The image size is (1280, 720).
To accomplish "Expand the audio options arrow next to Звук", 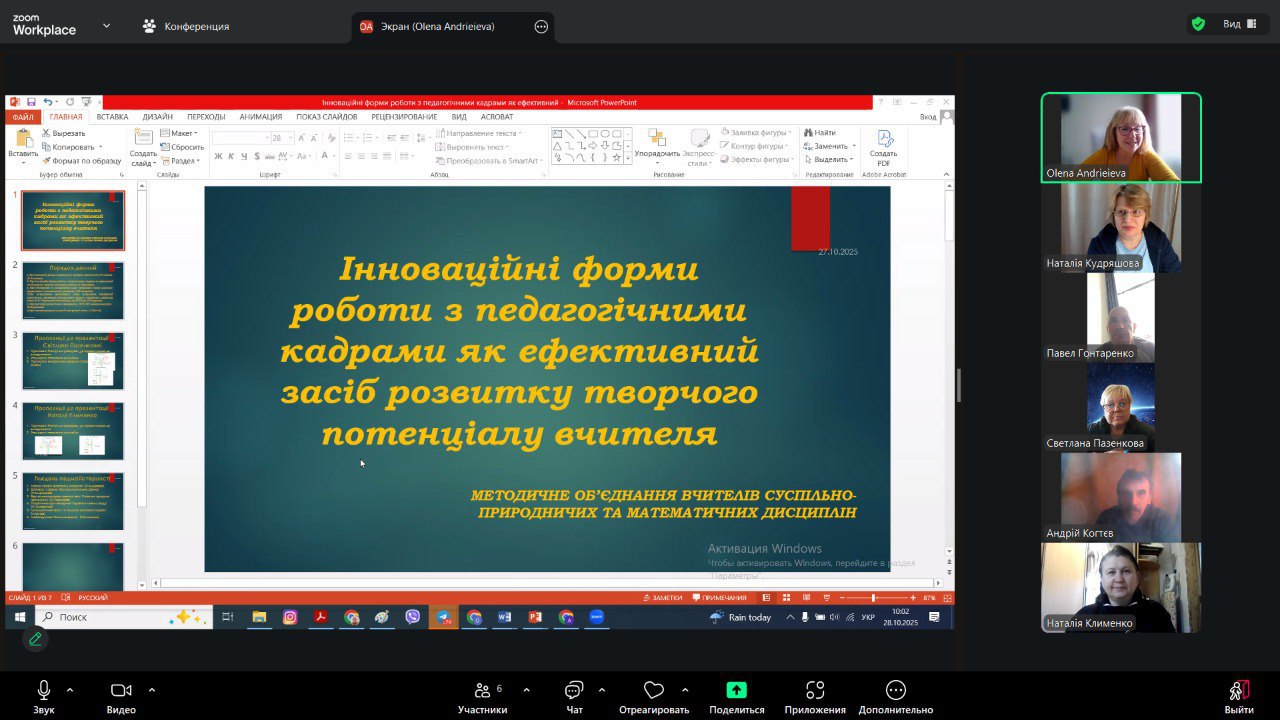I will pos(70,689).
